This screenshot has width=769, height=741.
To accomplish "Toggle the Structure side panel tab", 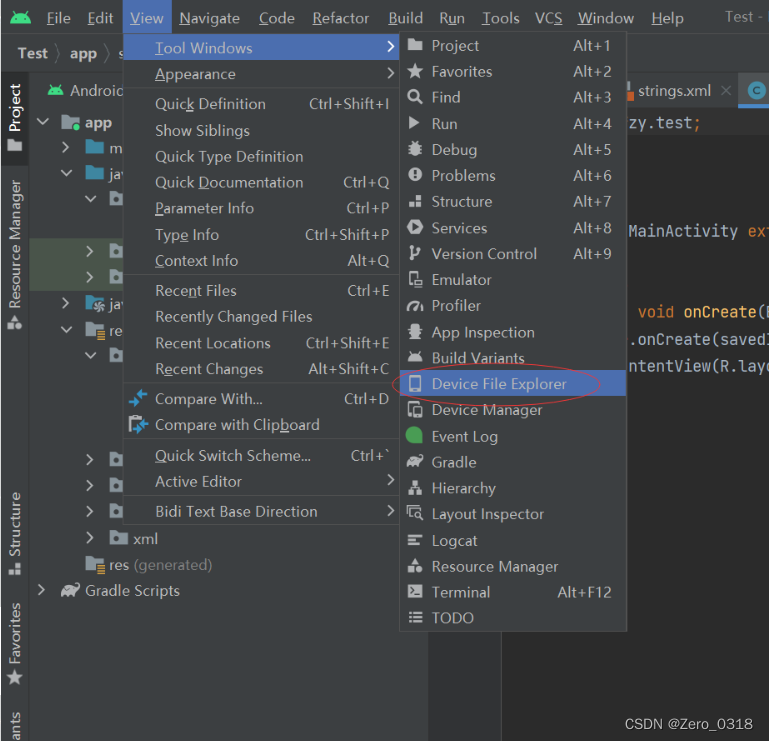I will tap(15, 533).
